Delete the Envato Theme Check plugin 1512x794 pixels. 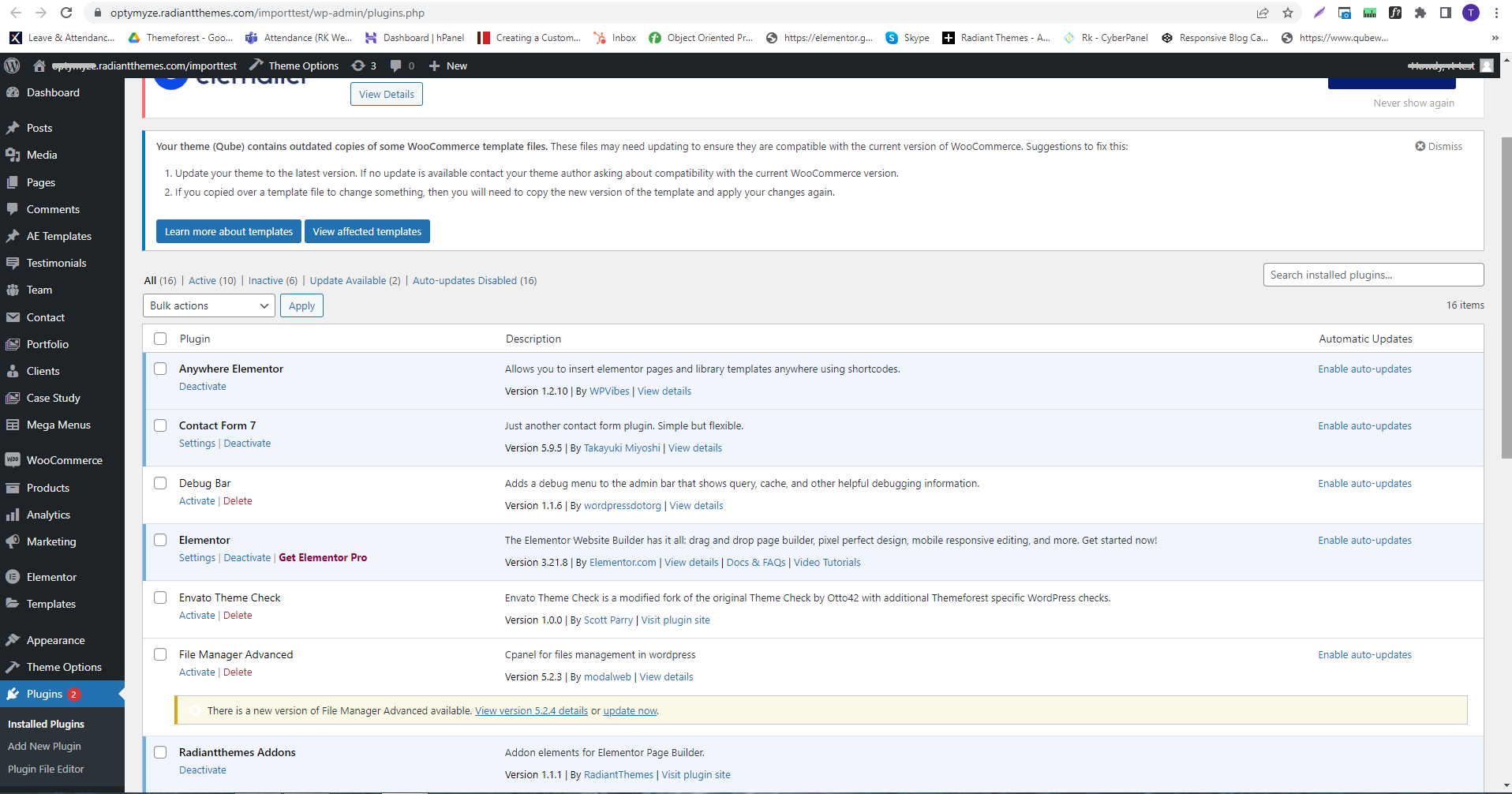pos(238,616)
